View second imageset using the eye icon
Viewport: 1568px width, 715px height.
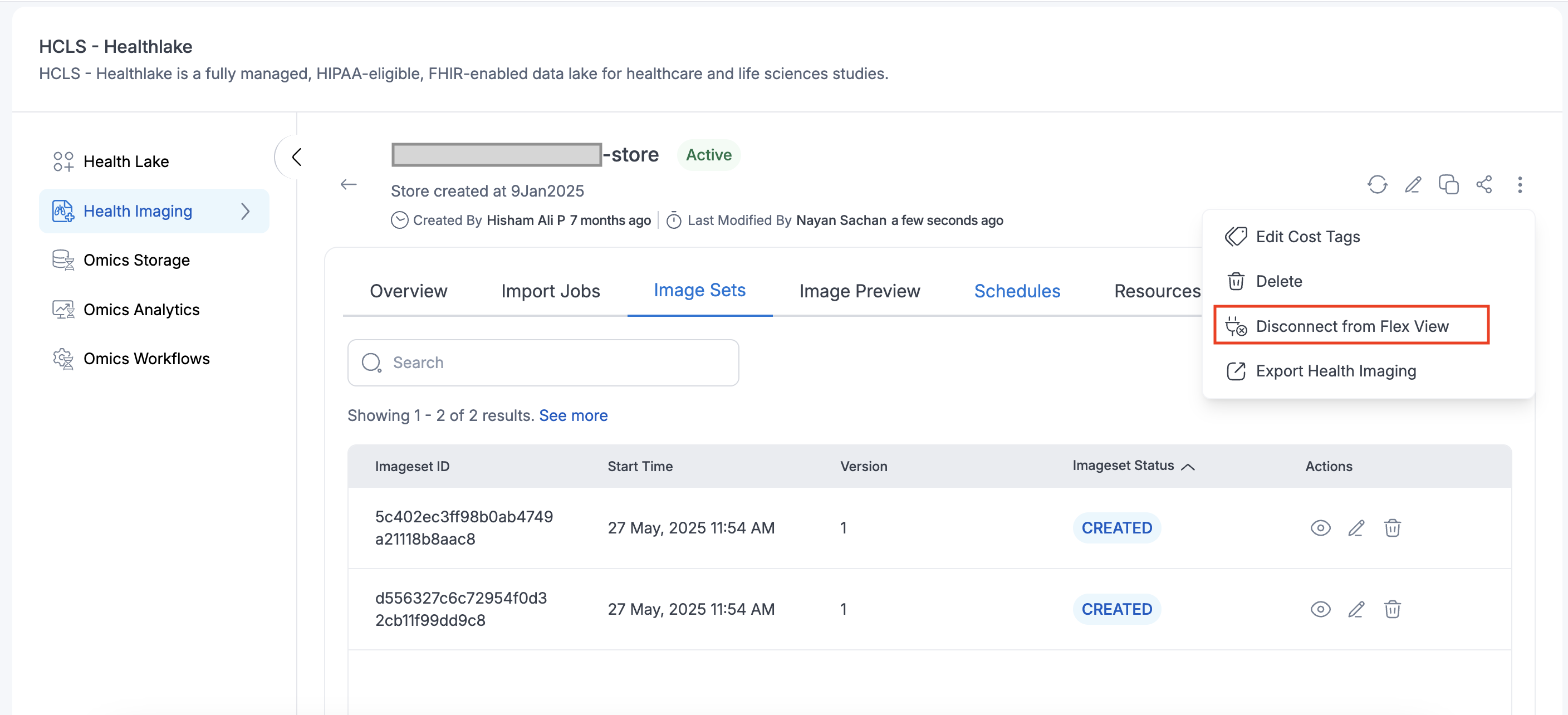(x=1320, y=609)
